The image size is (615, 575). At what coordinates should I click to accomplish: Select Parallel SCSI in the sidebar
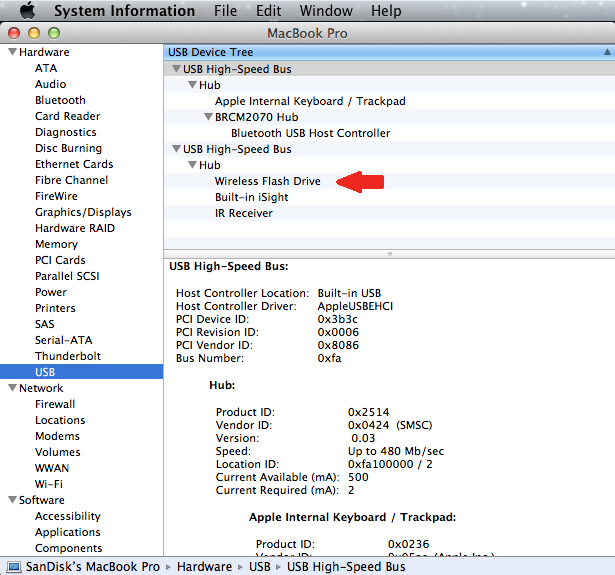[x=67, y=276]
